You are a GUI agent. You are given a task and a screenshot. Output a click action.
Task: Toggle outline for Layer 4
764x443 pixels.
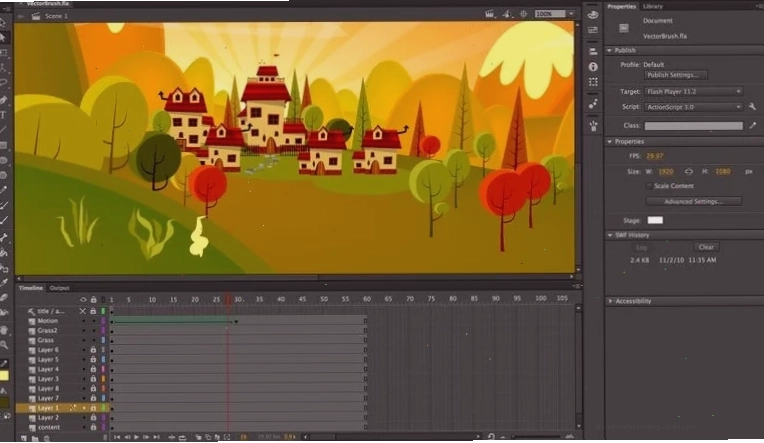click(x=103, y=369)
